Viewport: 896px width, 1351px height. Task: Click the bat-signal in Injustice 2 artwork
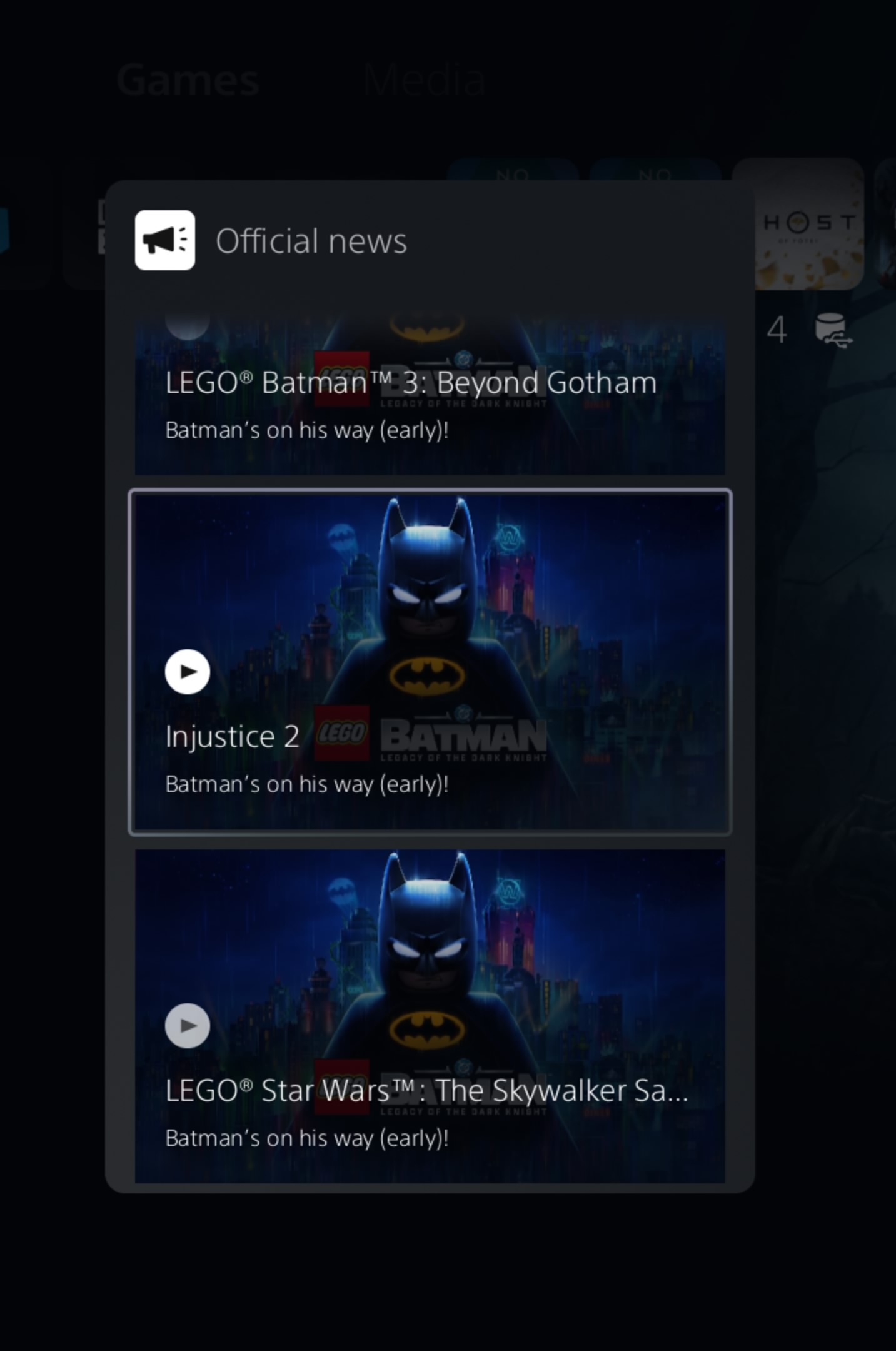[341, 537]
